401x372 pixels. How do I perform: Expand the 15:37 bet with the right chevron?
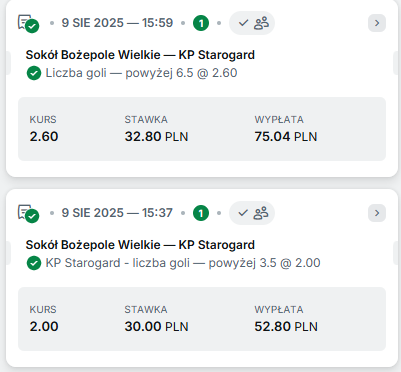(377, 213)
